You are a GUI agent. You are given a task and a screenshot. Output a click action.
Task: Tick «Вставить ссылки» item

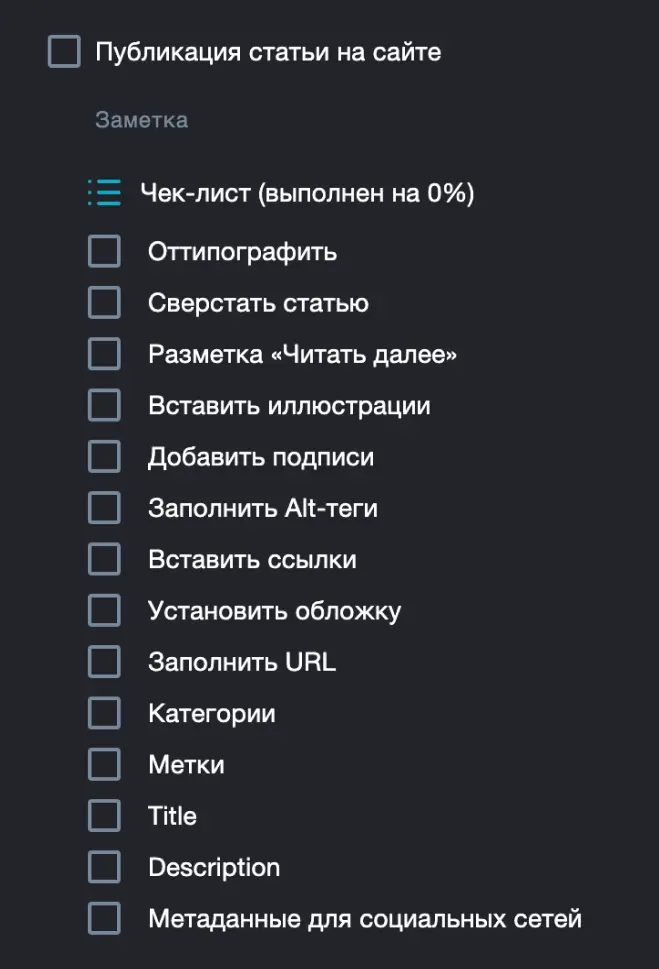click(103, 558)
